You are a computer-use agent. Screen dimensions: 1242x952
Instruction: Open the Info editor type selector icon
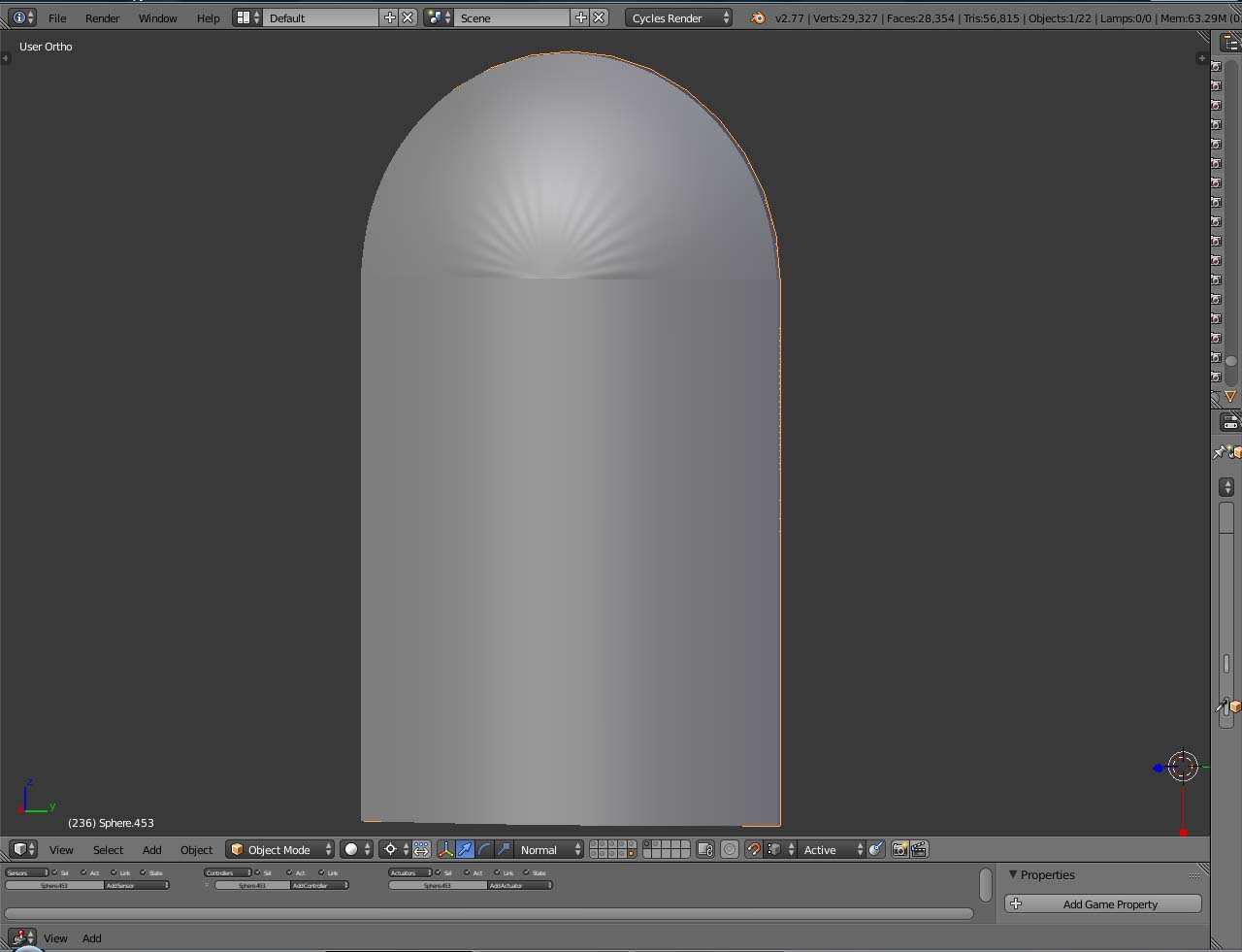(x=21, y=17)
